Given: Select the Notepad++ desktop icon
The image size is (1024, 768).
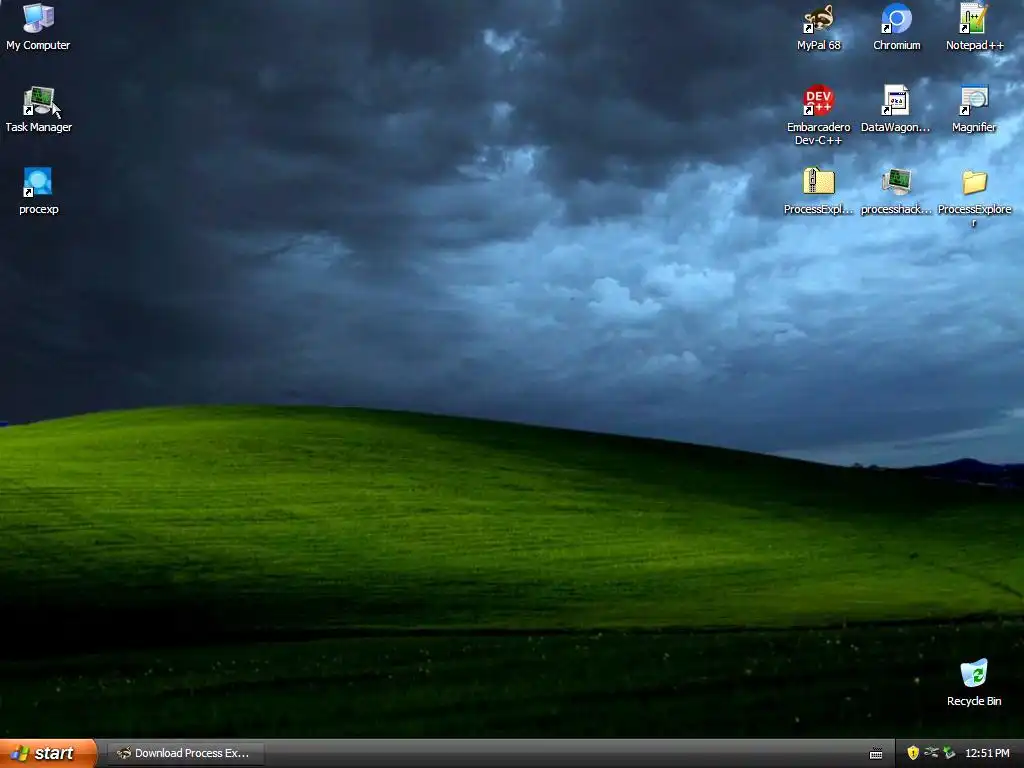Looking at the screenshot, I should [x=974, y=27].
